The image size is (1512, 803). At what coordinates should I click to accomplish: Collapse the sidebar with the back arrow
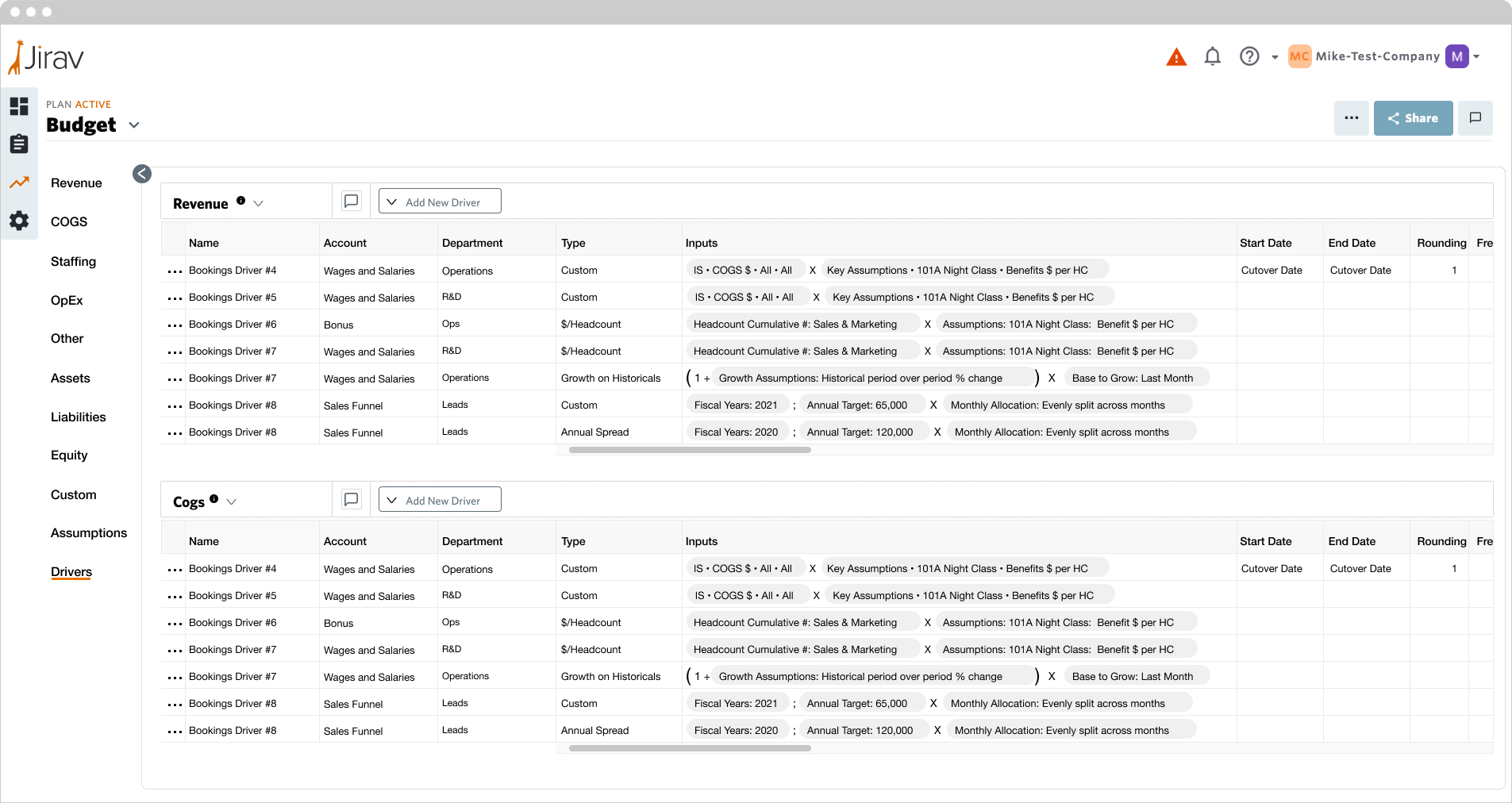point(142,174)
